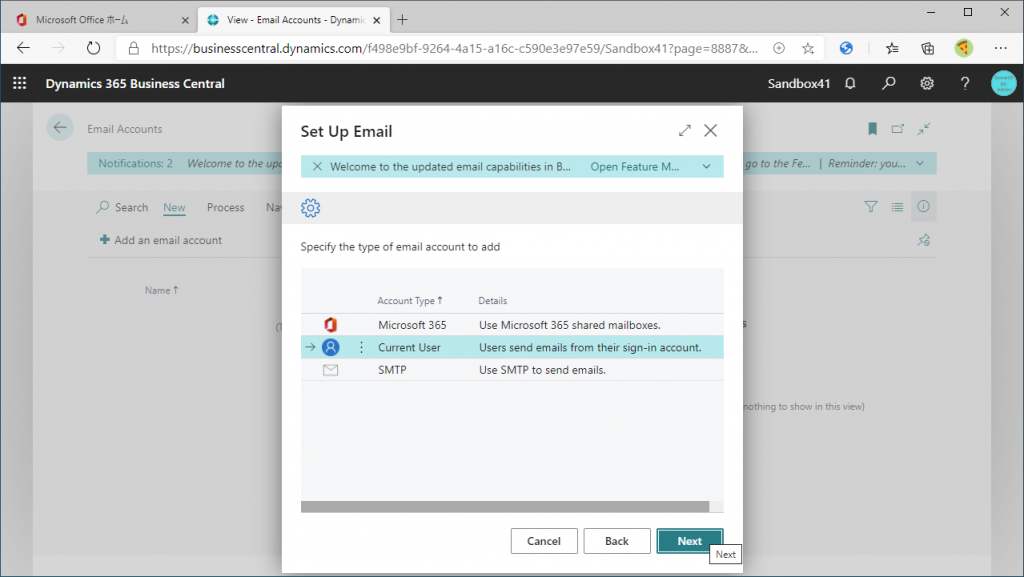Open the app launcher waffle menu
1024x577 pixels.
[20, 83]
